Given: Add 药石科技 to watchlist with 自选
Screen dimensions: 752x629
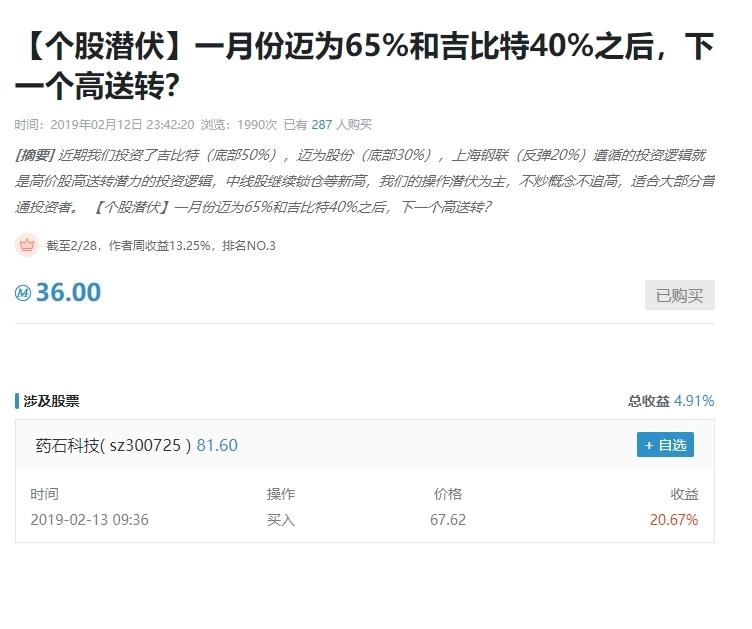Looking at the screenshot, I should [x=665, y=445].
